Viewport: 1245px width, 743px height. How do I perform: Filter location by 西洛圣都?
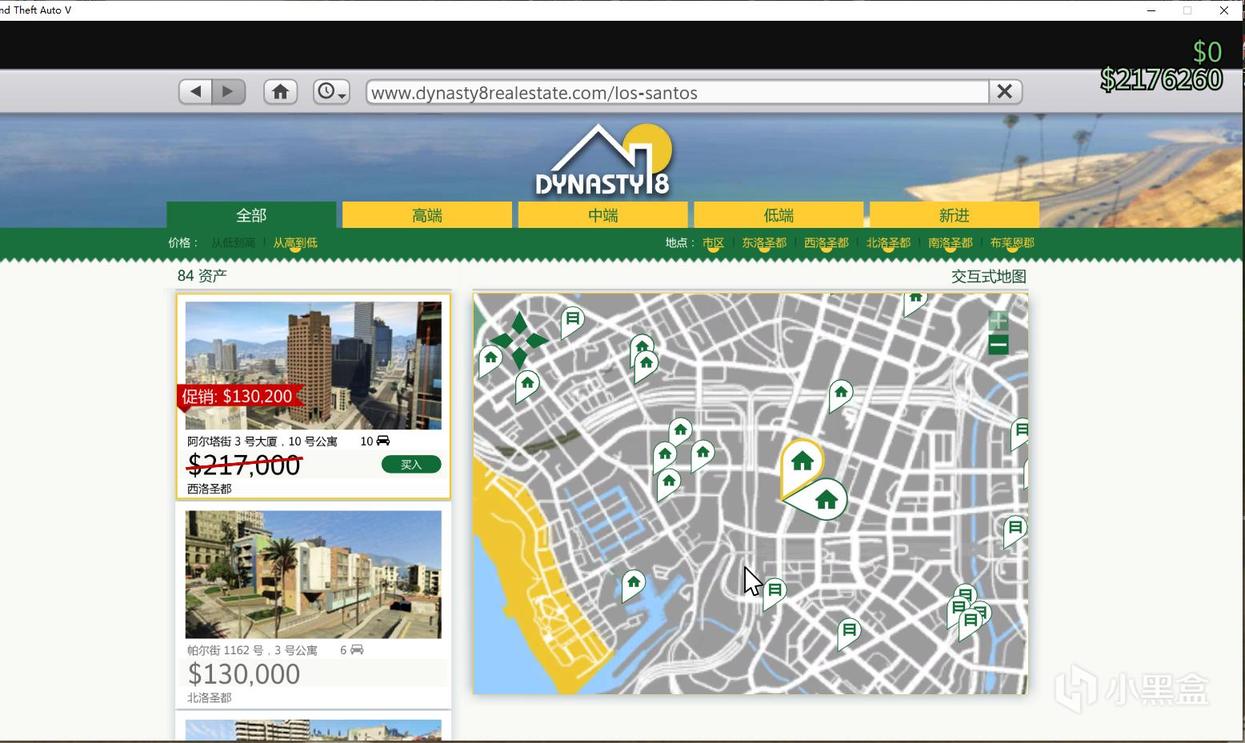(x=826, y=243)
